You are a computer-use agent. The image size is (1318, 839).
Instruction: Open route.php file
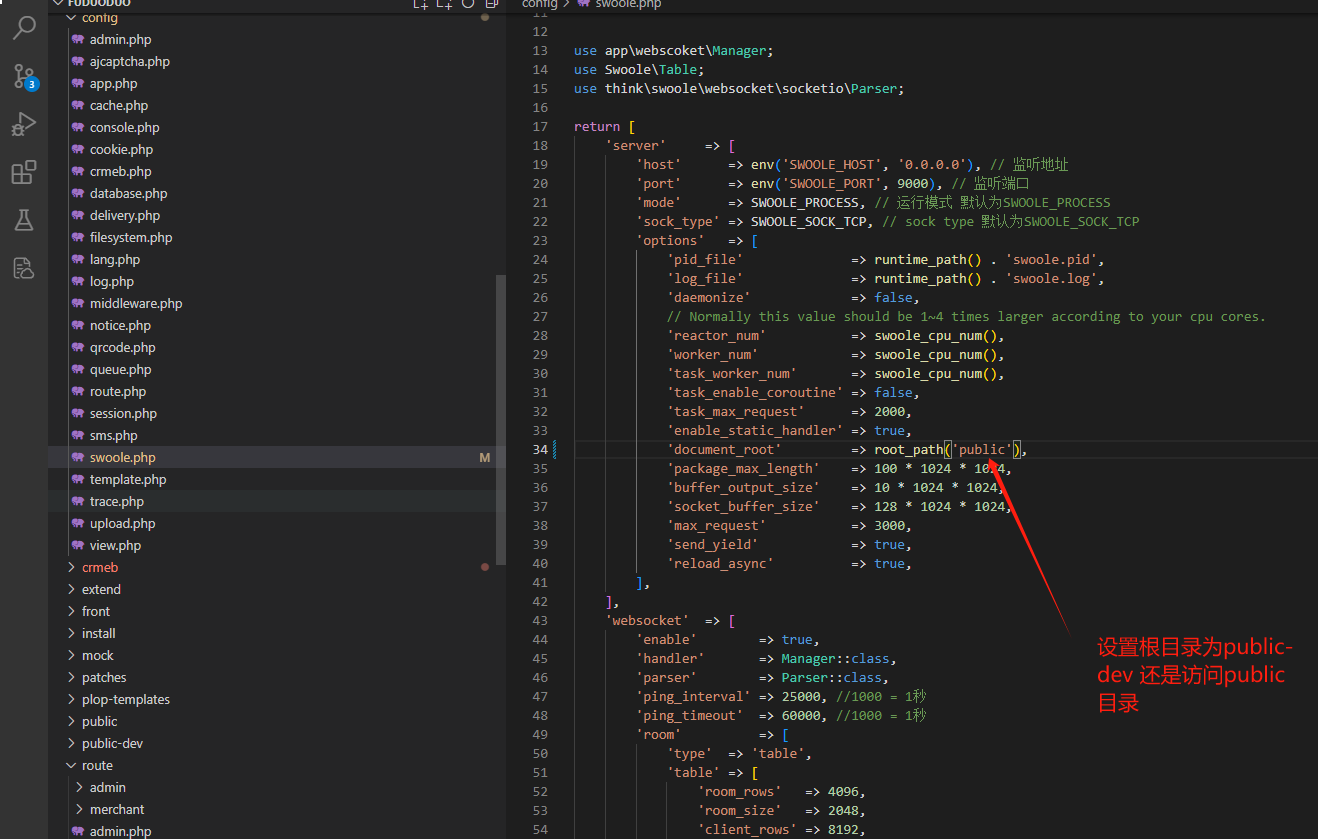(118, 391)
